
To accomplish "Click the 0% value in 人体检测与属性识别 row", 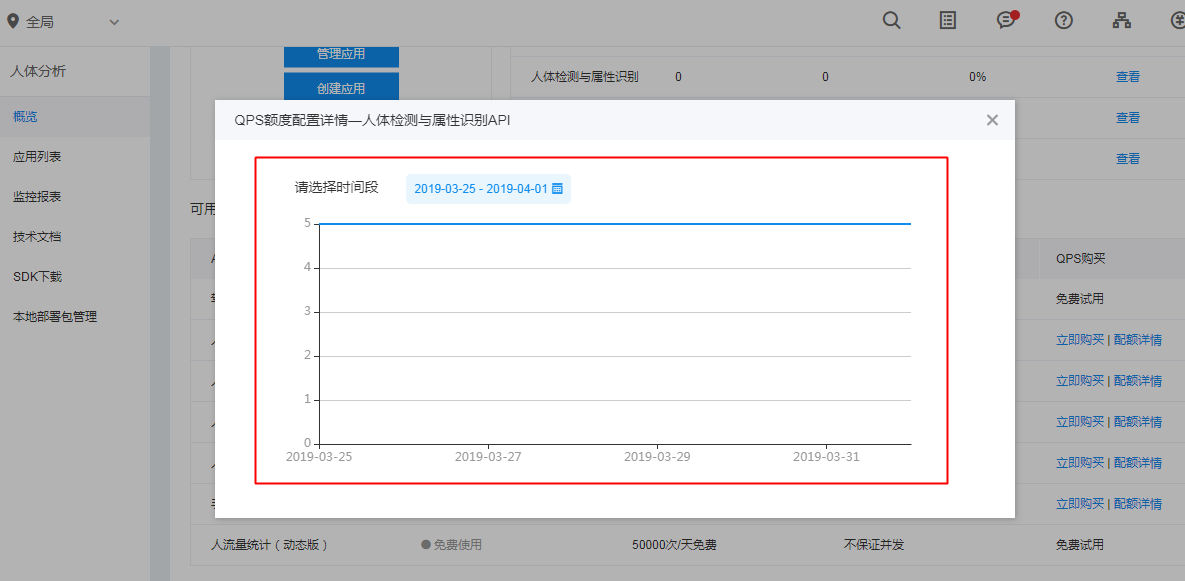I will coord(977,76).
